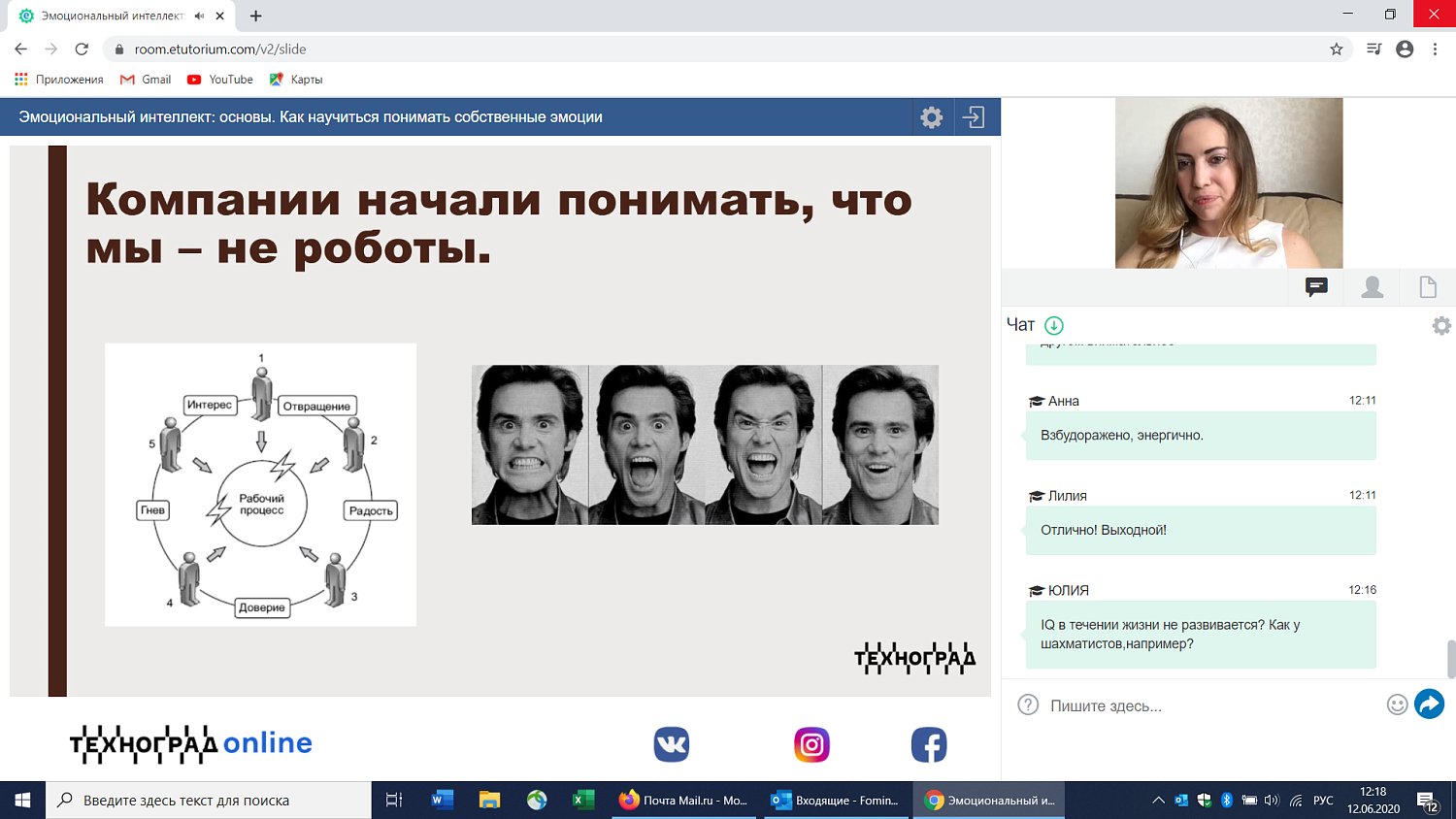The image size is (1456, 819).
Task: Open the files document icon
Action: pos(1428,286)
